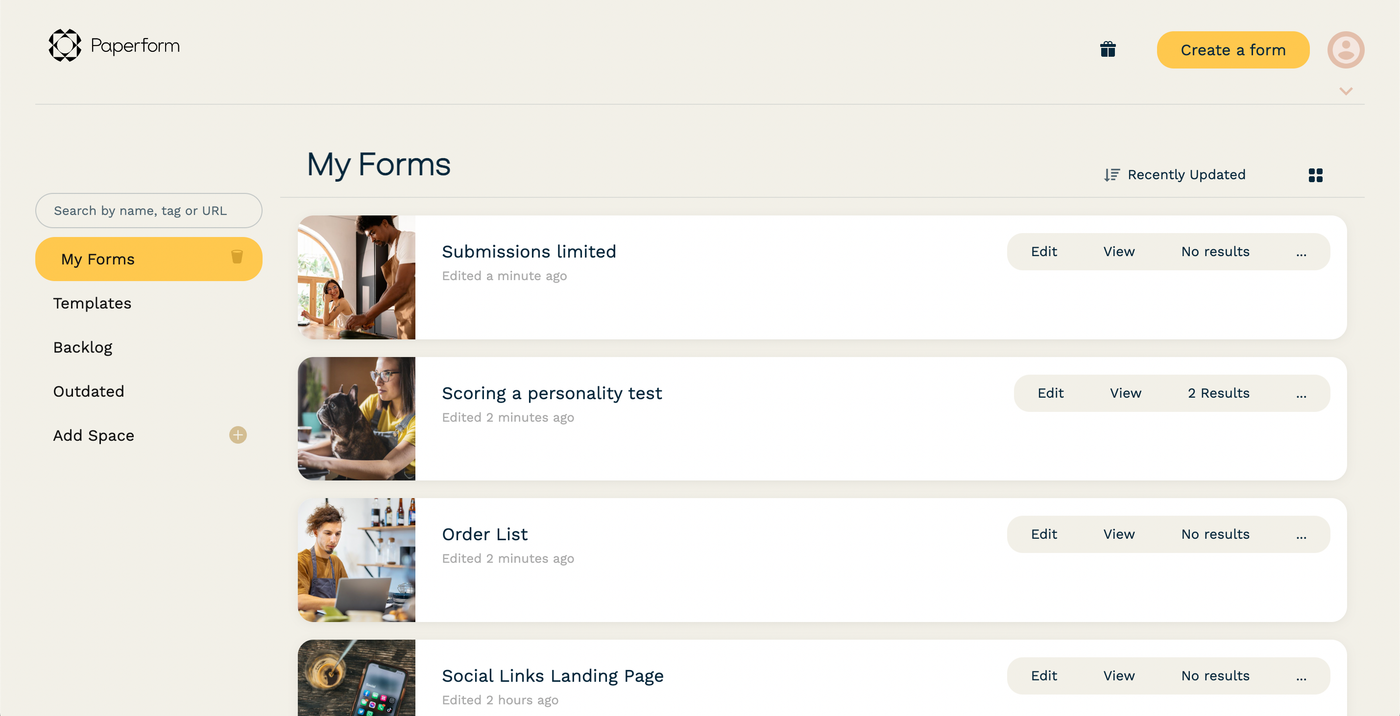Click the Order List form thumbnail
Image resolution: width=1400 pixels, height=716 pixels.
[x=356, y=560]
